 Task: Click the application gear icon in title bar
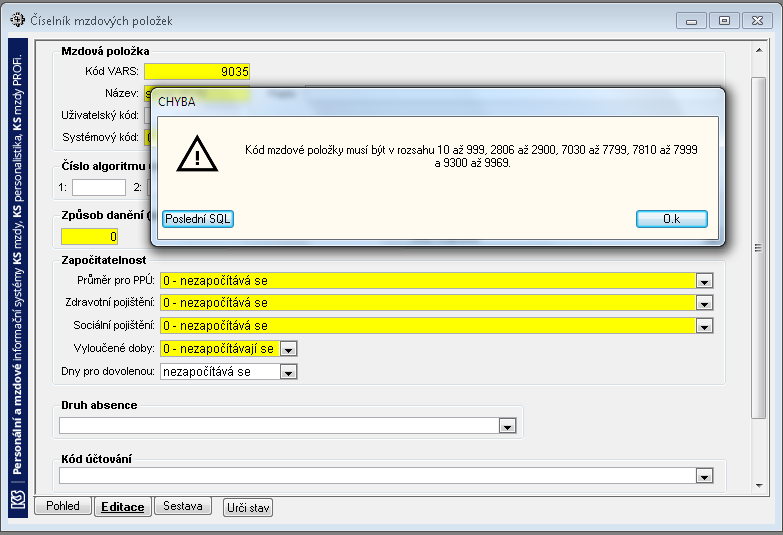tap(17, 20)
